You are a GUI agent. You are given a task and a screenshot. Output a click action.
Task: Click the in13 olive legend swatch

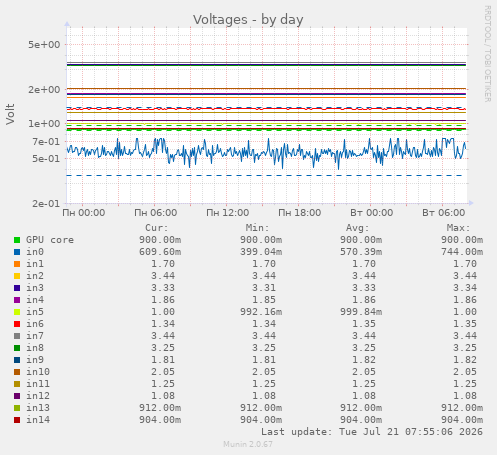tap(17, 408)
